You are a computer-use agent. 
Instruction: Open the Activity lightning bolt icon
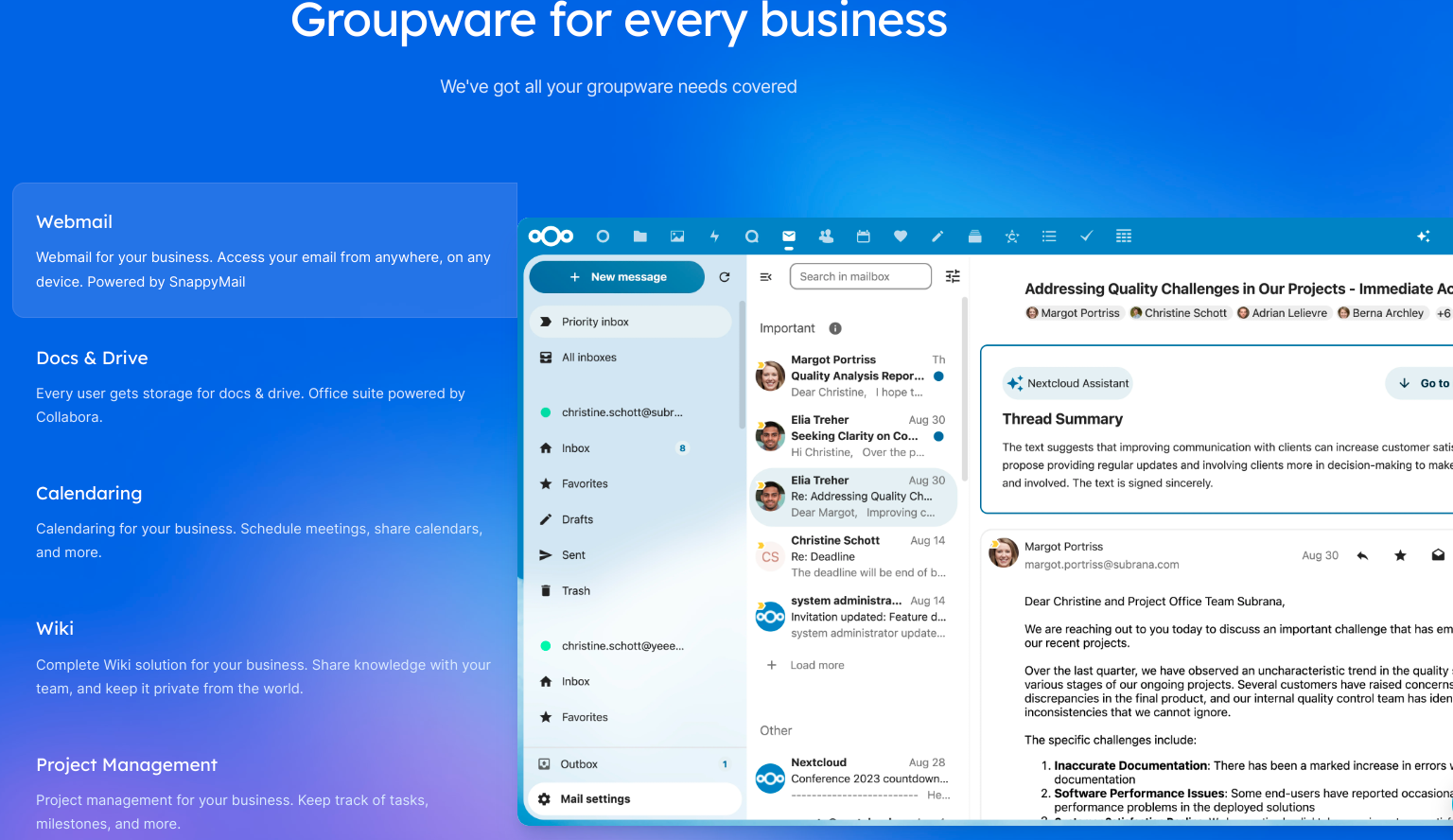point(714,236)
